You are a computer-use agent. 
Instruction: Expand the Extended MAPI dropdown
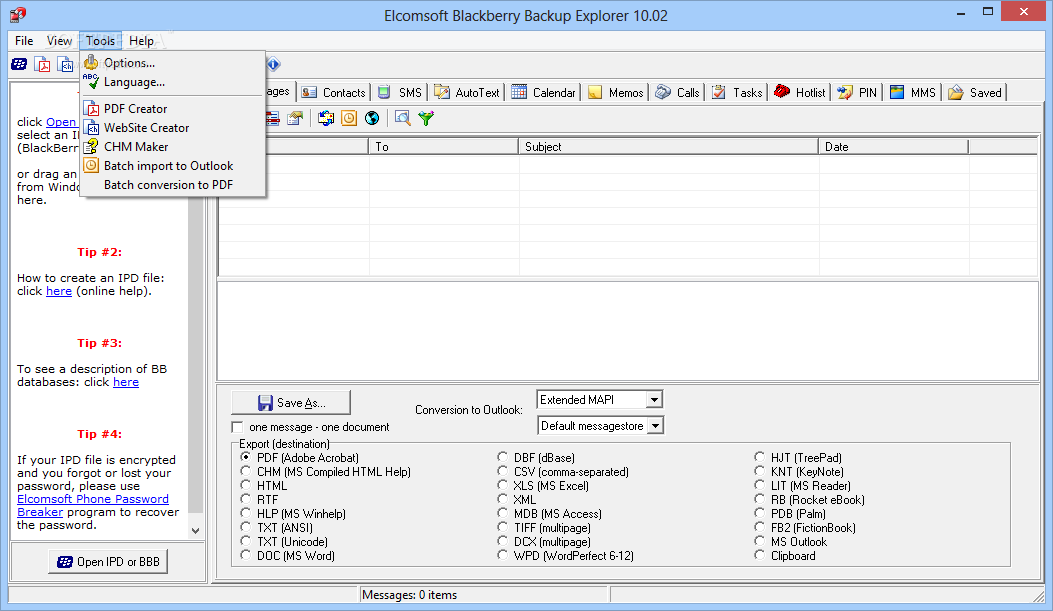655,400
